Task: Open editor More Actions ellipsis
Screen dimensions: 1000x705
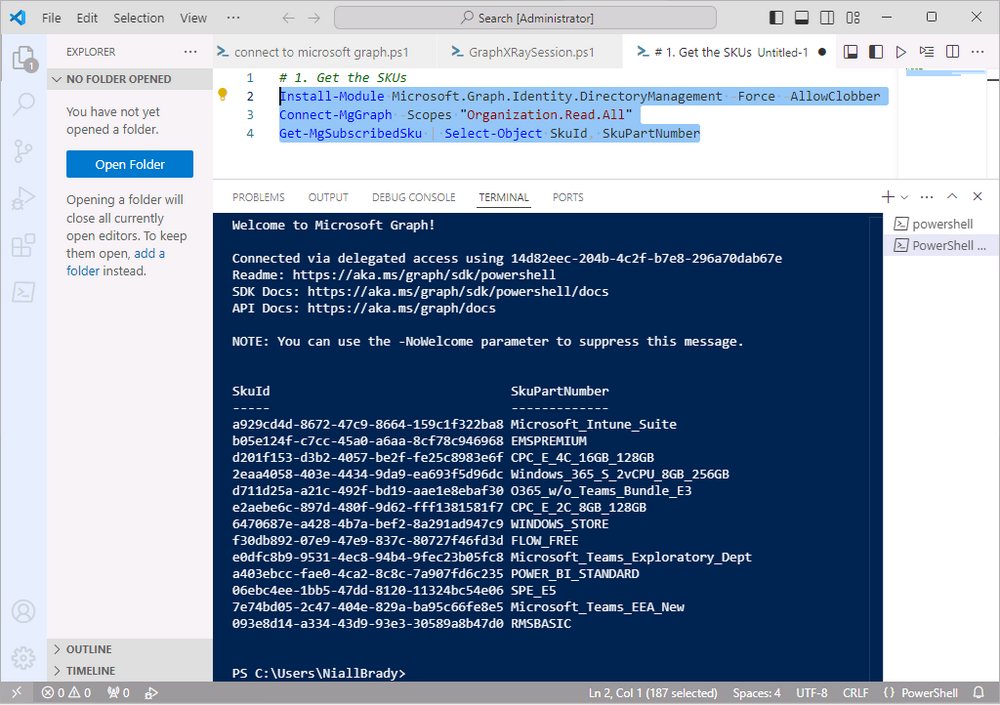Action: coord(978,52)
